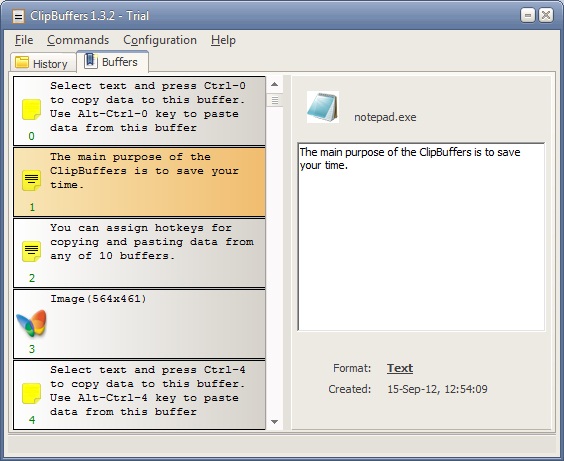Viewport: 564px width, 461px height.
Task: Click the scroll down arrow of buffer list
Action: point(274,422)
